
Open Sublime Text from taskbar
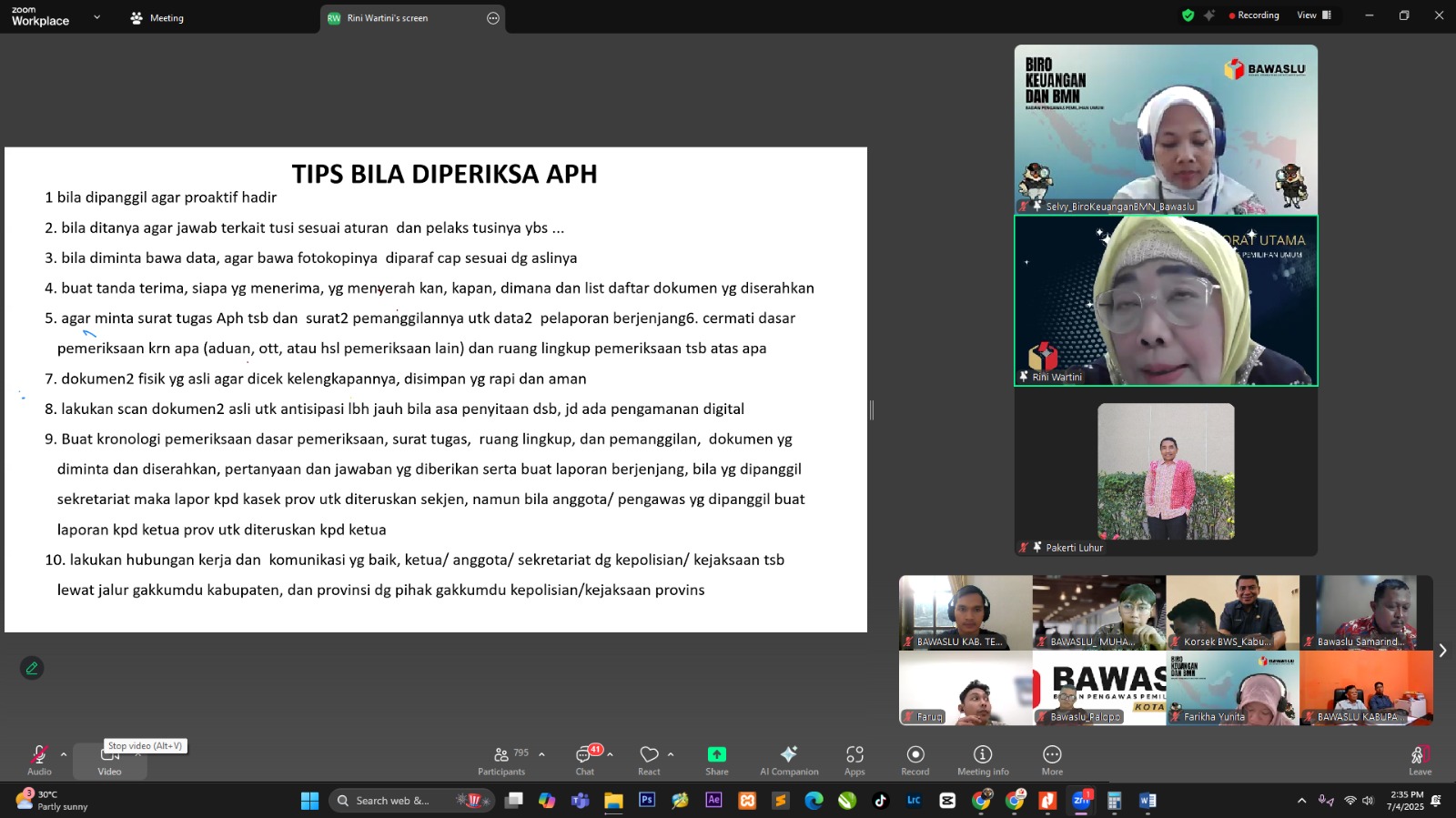coord(781,801)
